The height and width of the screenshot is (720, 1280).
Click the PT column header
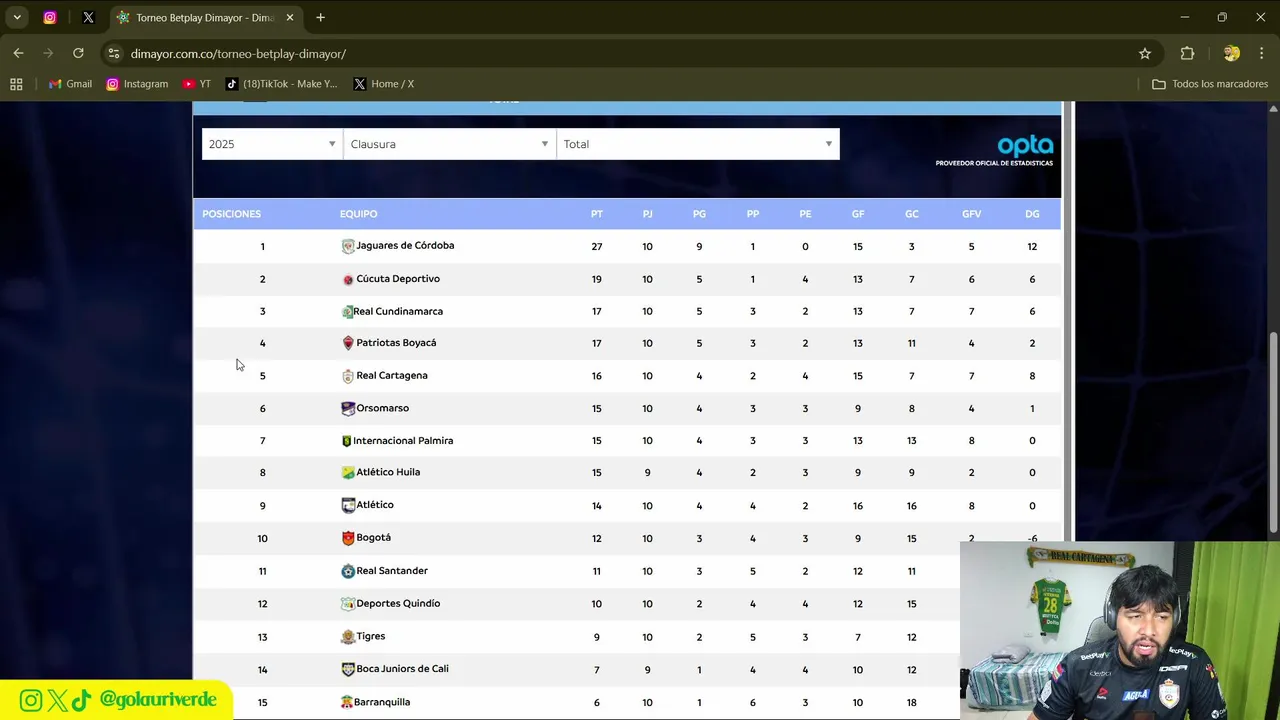pos(596,214)
